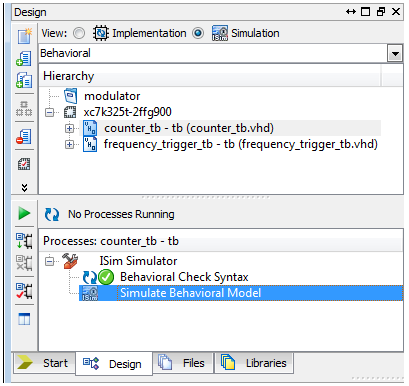Click the New Source icon

pyautogui.click(x=24, y=36)
